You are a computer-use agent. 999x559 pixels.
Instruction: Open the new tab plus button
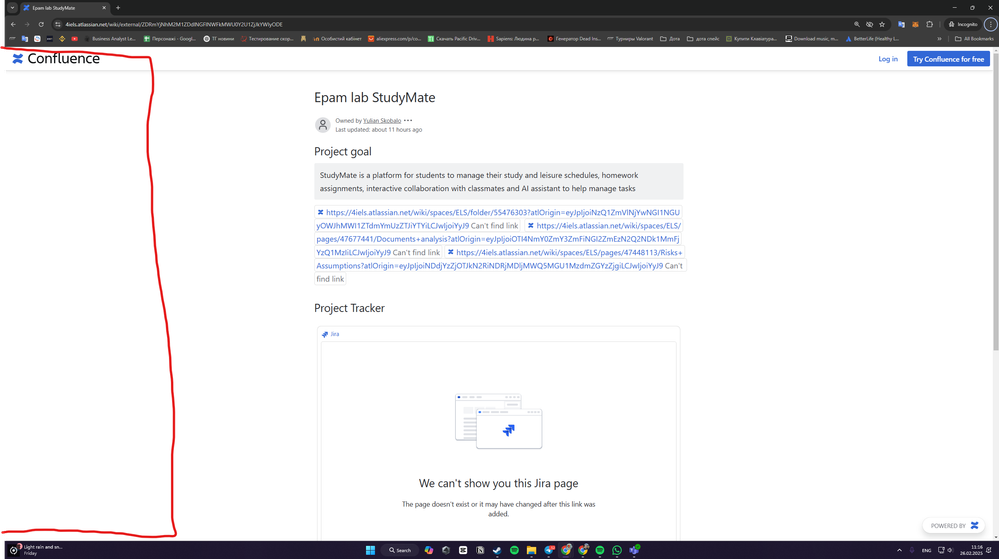click(x=118, y=8)
